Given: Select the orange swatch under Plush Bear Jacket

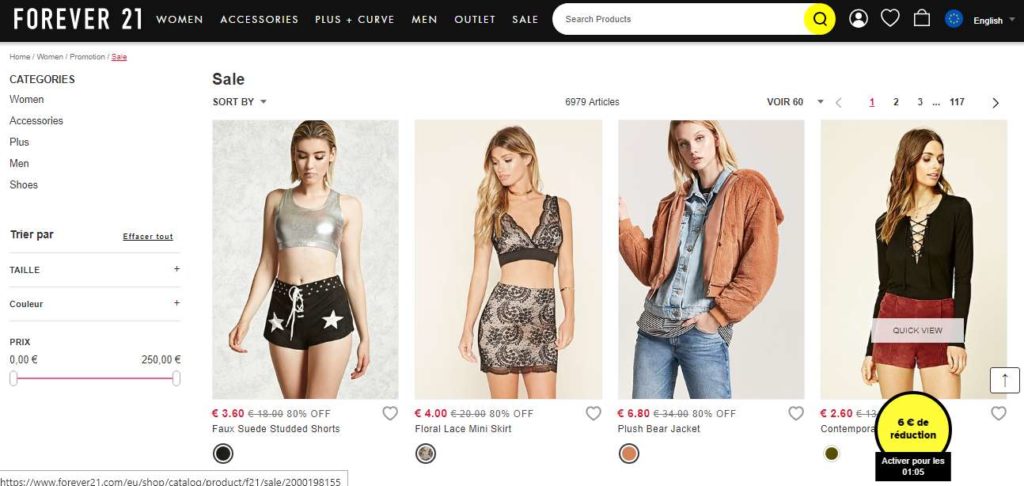Looking at the screenshot, I should point(628,454).
